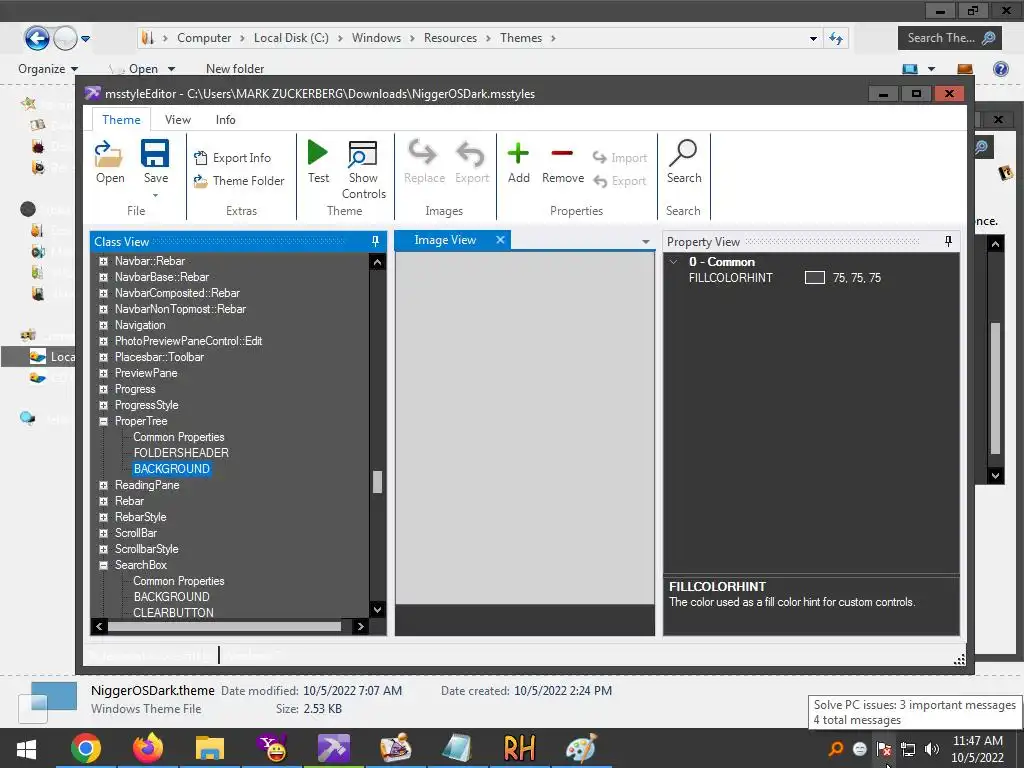Expand the NavbarBase::Rebar node
Screen dimensions: 1024x768
(x=103, y=277)
